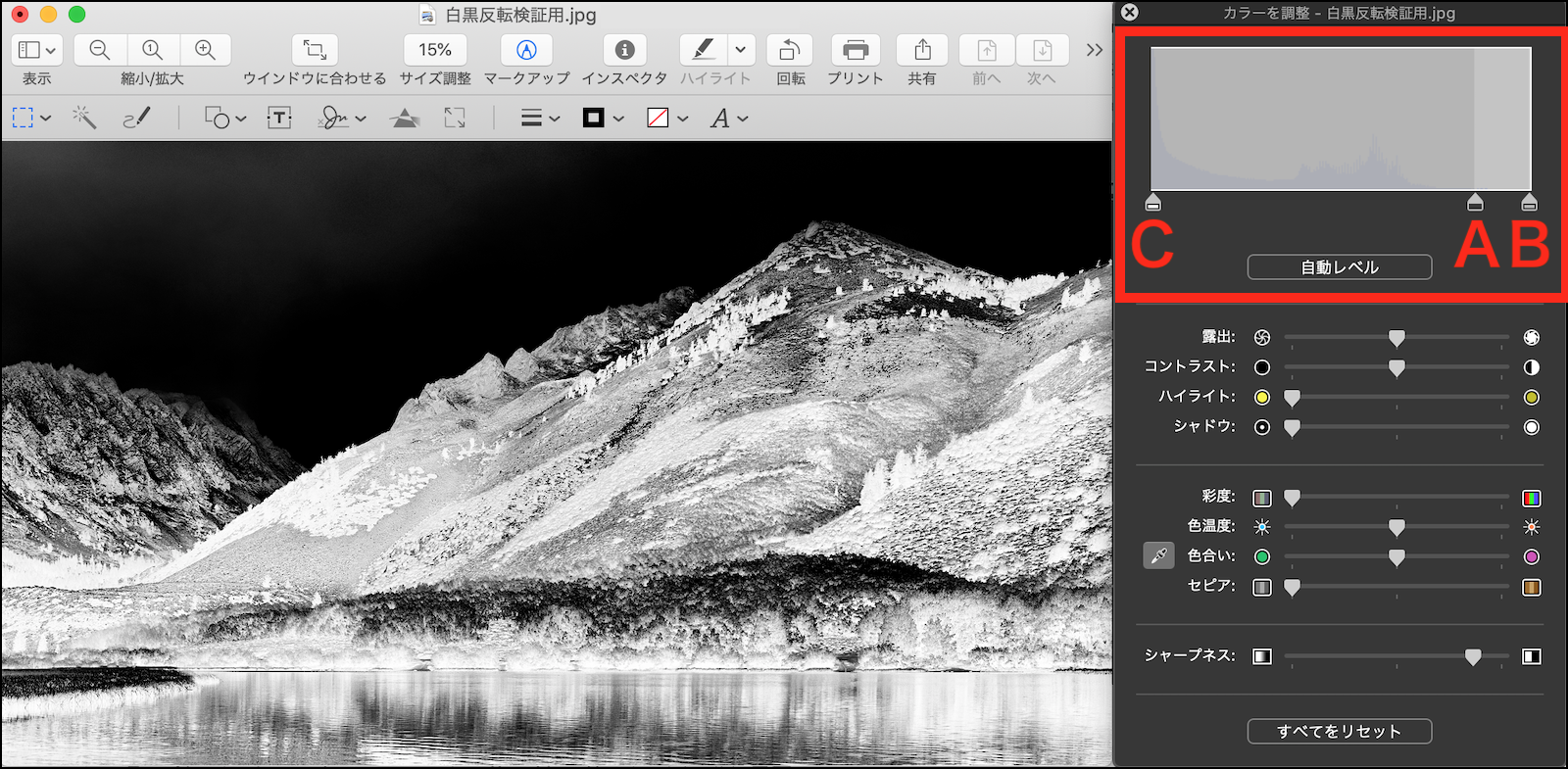
Task: Toggle the Highlight pen button
Action: pyautogui.click(x=704, y=50)
